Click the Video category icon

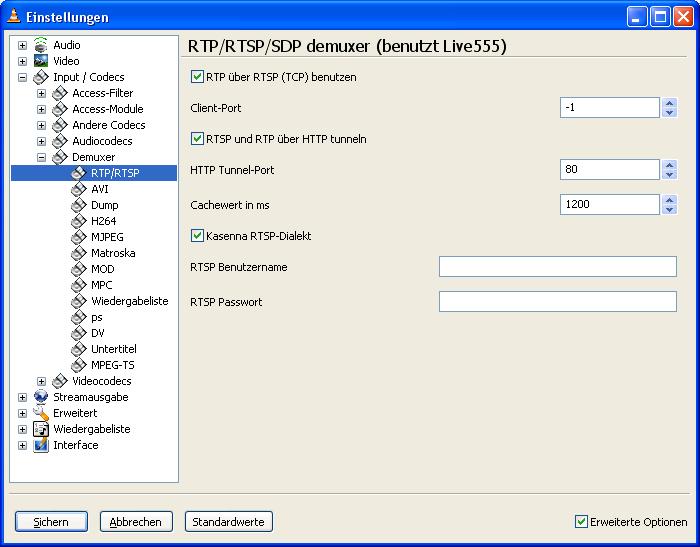41,61
